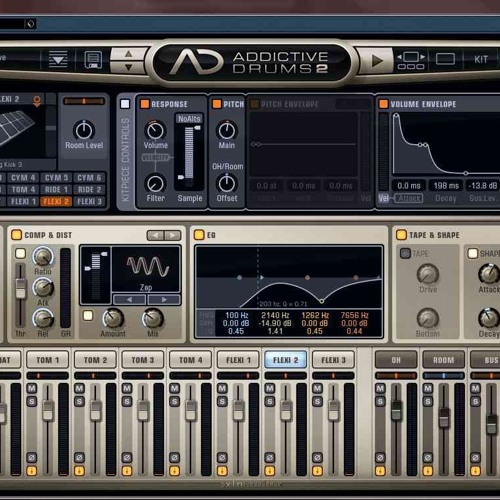Enable the Pitch Envelope section
Image resolution: width=500 pixels, height=500 pixels.
click(x=255, y=104)
